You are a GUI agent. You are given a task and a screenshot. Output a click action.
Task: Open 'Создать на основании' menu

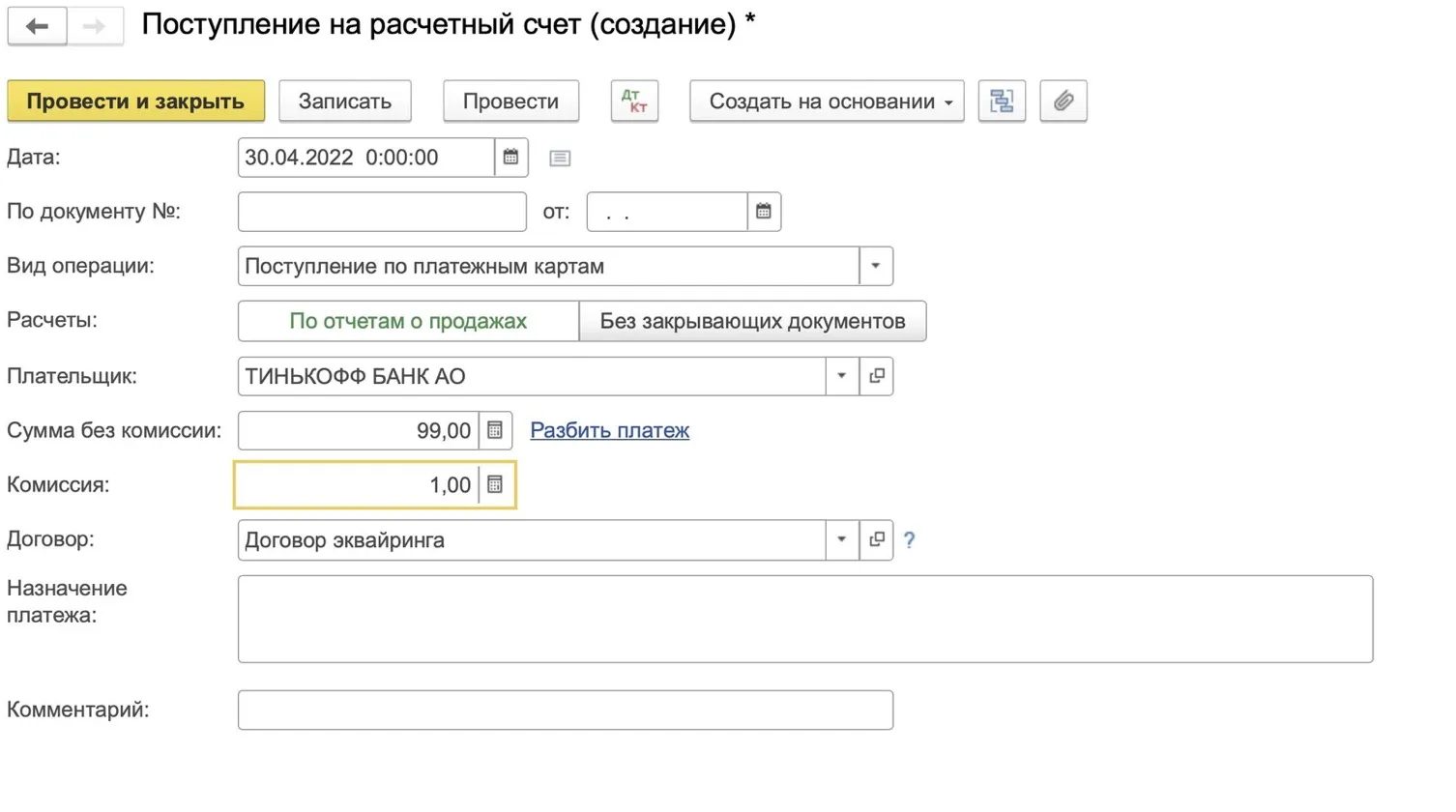pos(827,101)
